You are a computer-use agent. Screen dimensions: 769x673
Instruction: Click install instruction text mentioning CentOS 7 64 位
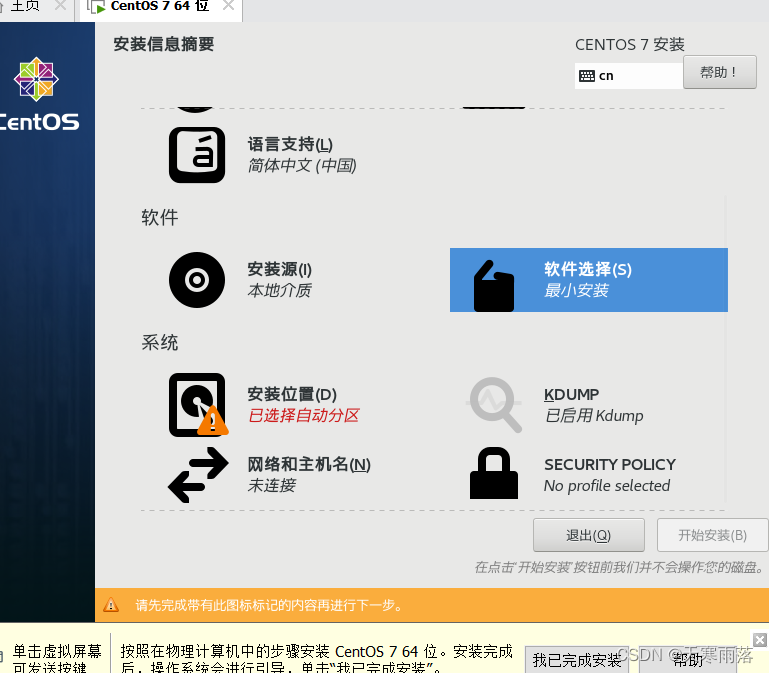coord(316,658)
